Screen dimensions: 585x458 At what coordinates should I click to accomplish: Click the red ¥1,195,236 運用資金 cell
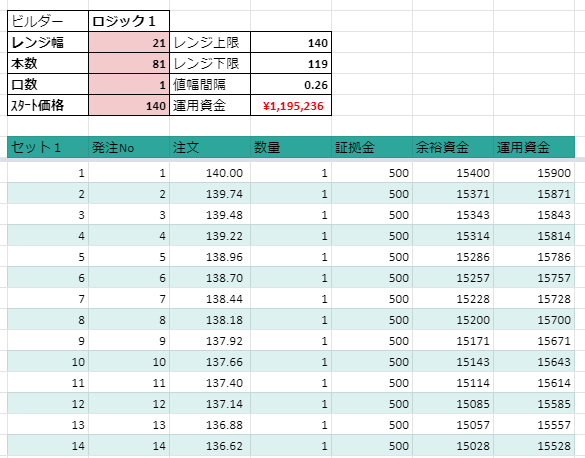[x=291, y=105]
